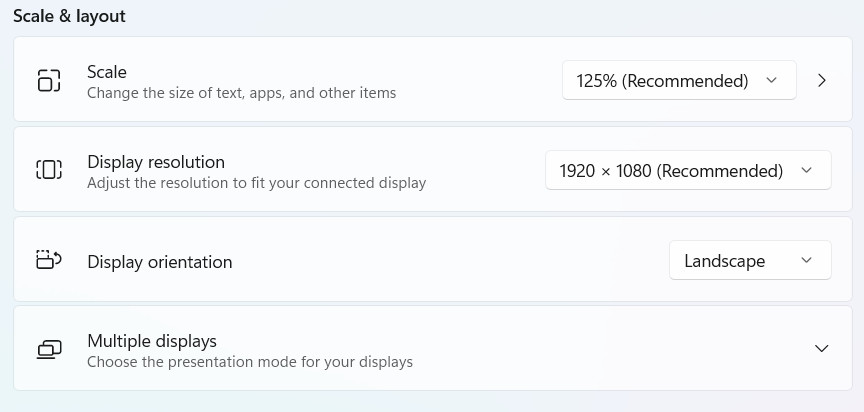This screenshot has width=864, height=412.
Task: Select the Scale row title
Action: click(x=107, y=71)
